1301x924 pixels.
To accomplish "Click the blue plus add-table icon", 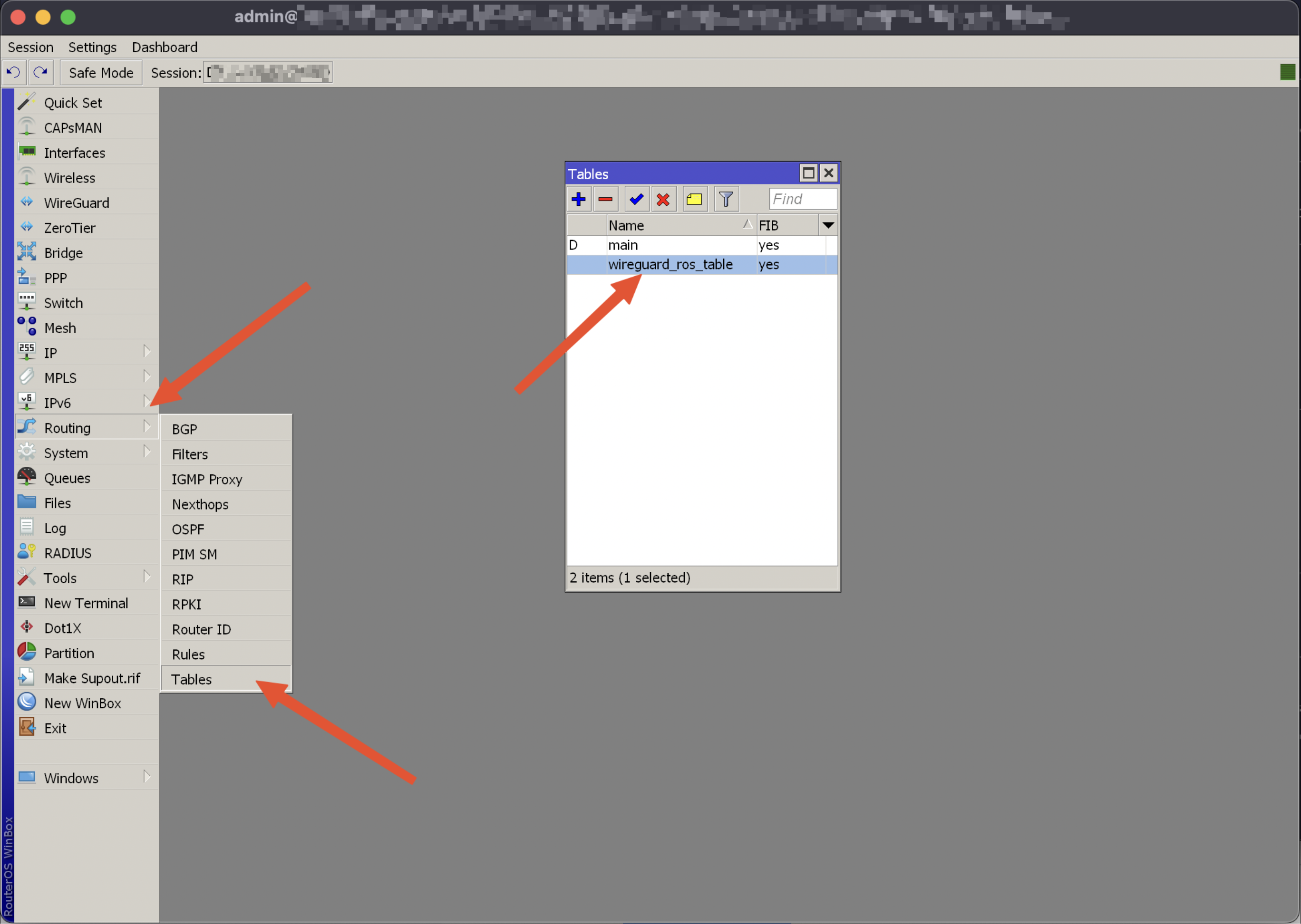I will tap(578, 199).
